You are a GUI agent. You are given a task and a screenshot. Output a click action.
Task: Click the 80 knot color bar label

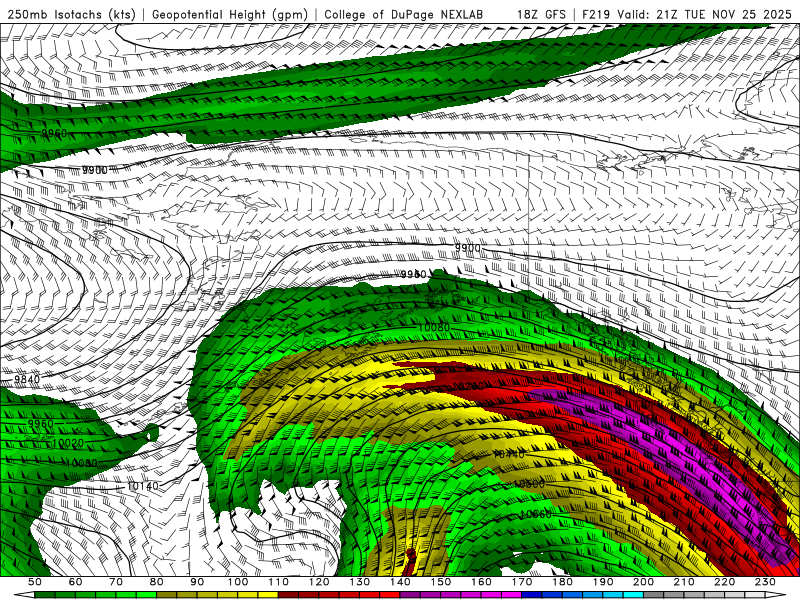click(157, 582)
